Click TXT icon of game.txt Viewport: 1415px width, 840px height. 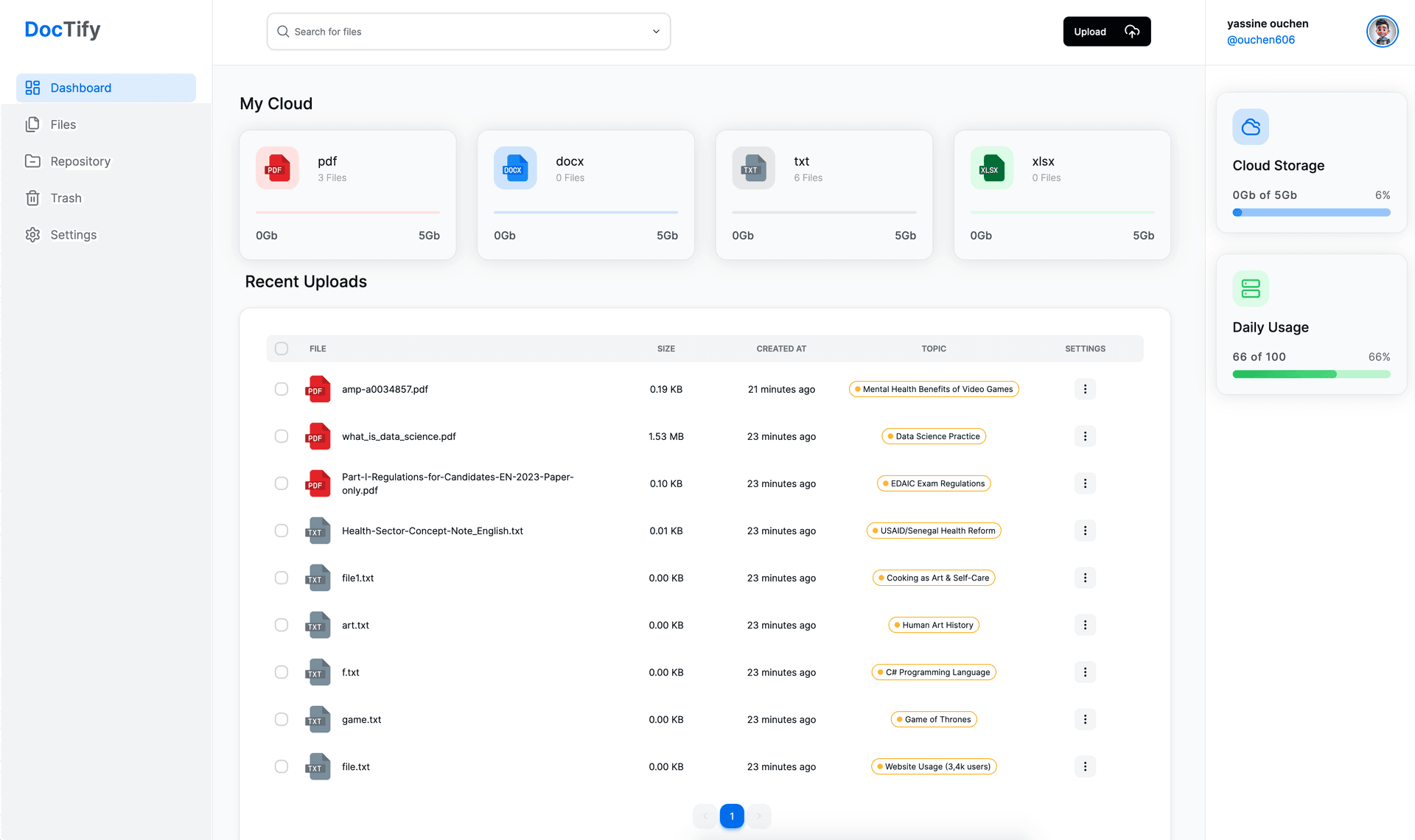click(x=318, y=719)
